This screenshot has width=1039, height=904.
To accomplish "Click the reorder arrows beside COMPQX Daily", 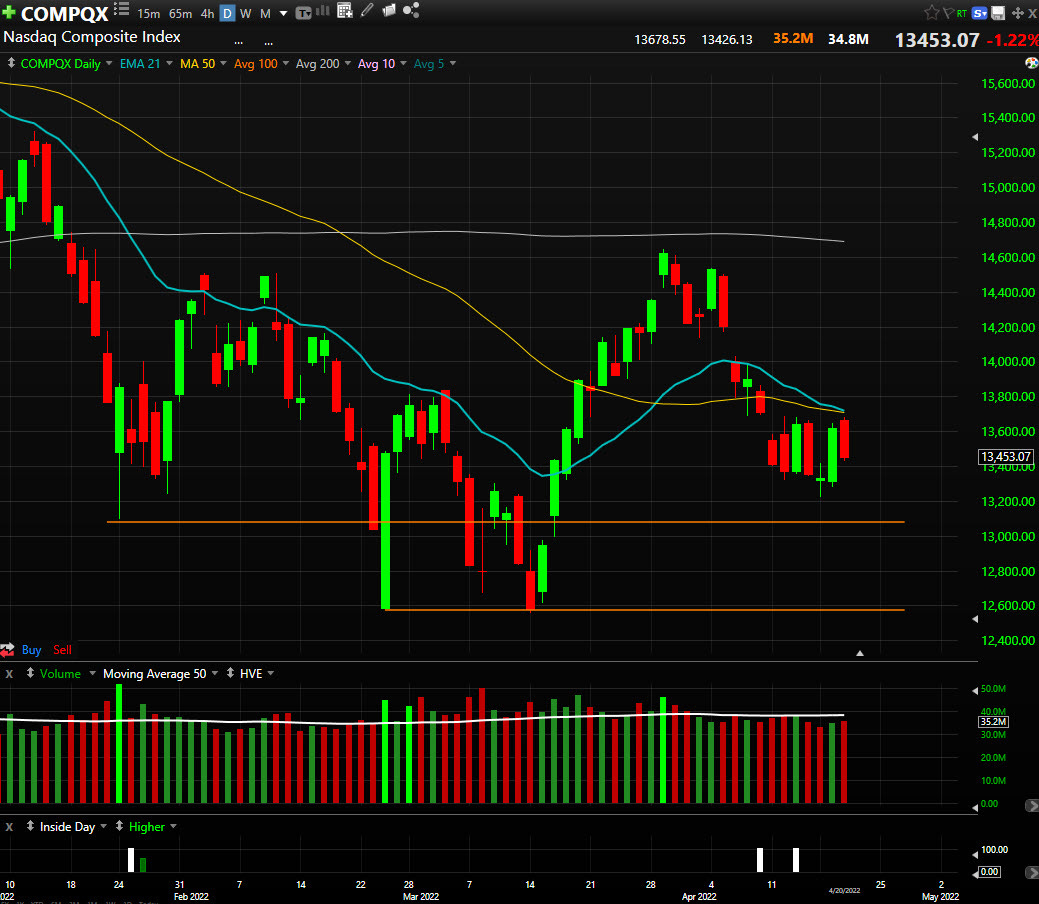I will [11, 64].
